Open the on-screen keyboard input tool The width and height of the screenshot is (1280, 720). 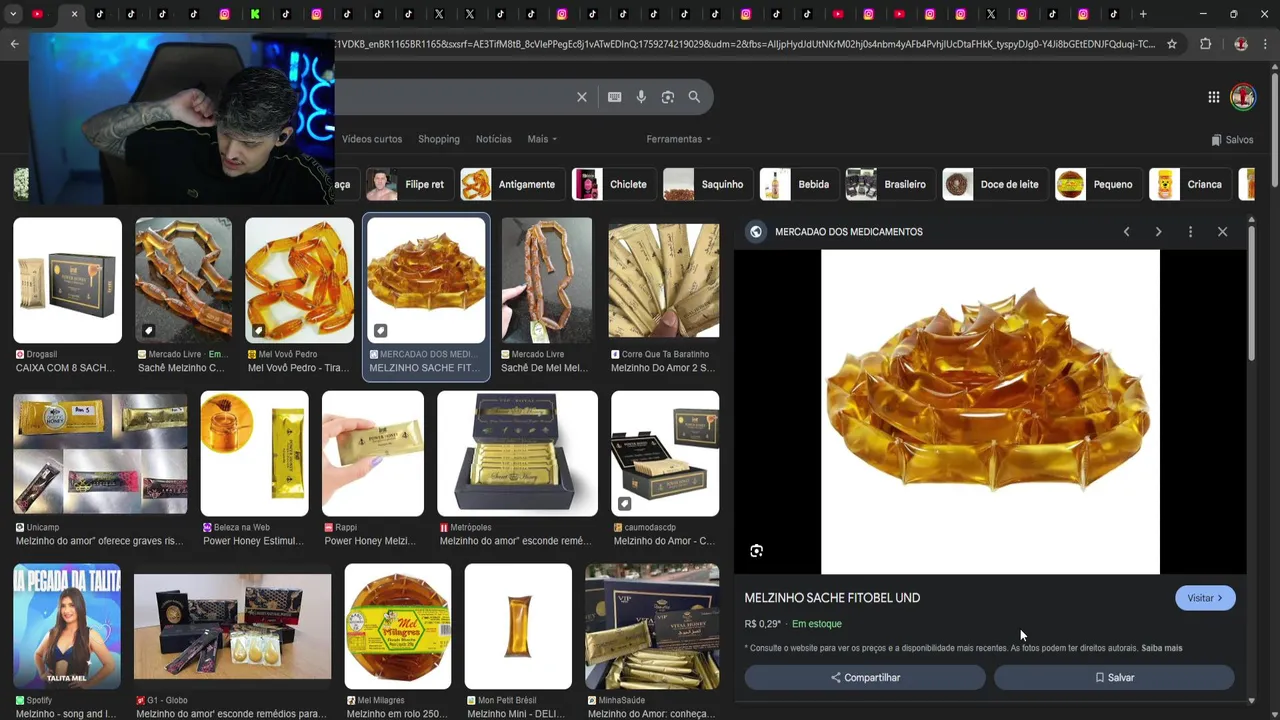[614, 97]
